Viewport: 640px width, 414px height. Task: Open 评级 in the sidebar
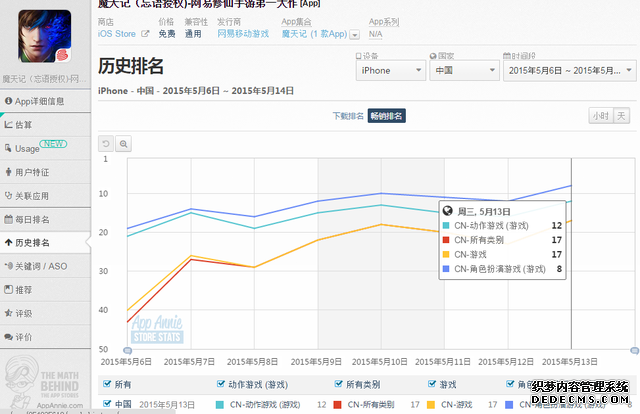(45, 313)
